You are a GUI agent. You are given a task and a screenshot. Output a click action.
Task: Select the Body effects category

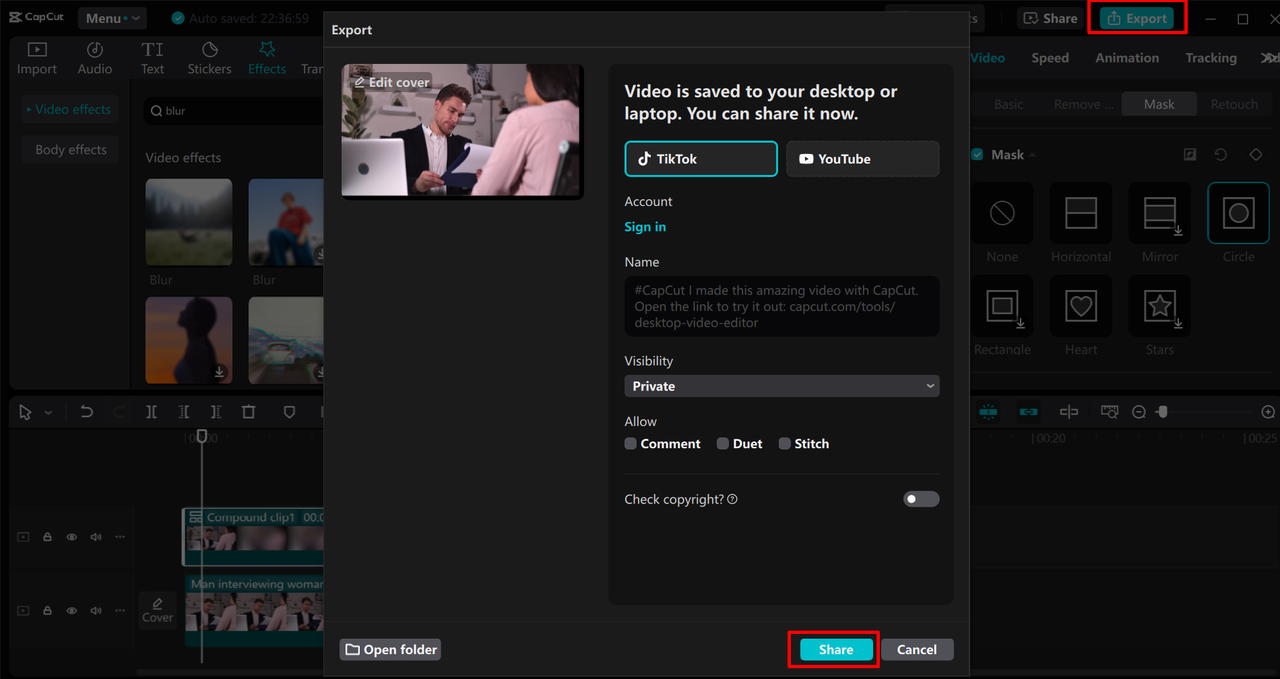click(x=70, y=150)
